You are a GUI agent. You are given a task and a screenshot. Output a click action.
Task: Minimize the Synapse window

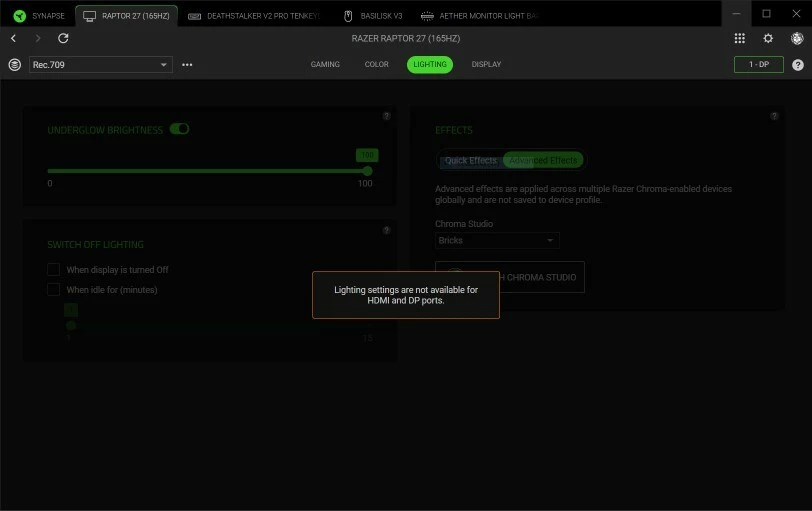pyautogui.click(x=736, y=14)
